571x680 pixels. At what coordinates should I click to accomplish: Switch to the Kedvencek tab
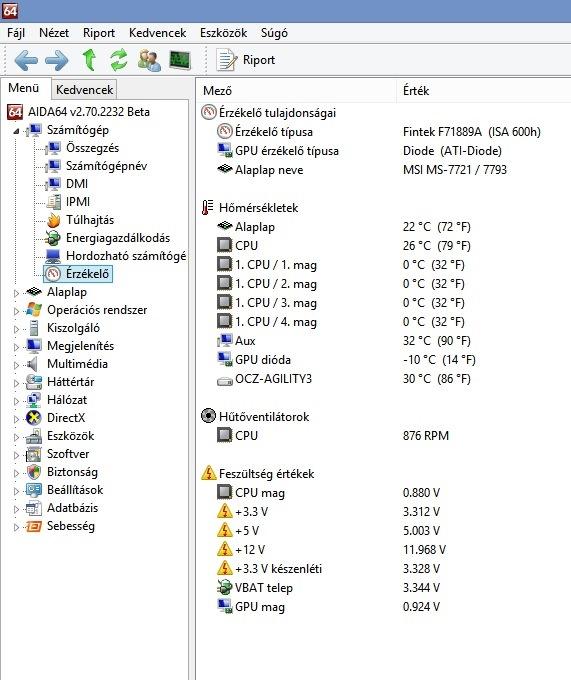point(85,90)
